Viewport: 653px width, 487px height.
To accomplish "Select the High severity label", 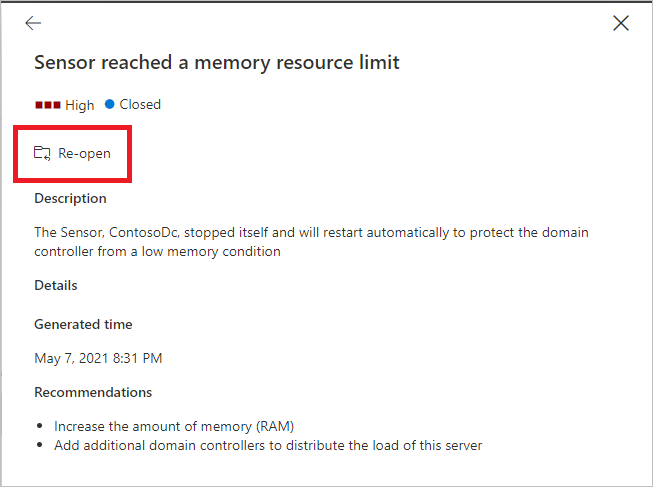I will coord(80,105).
